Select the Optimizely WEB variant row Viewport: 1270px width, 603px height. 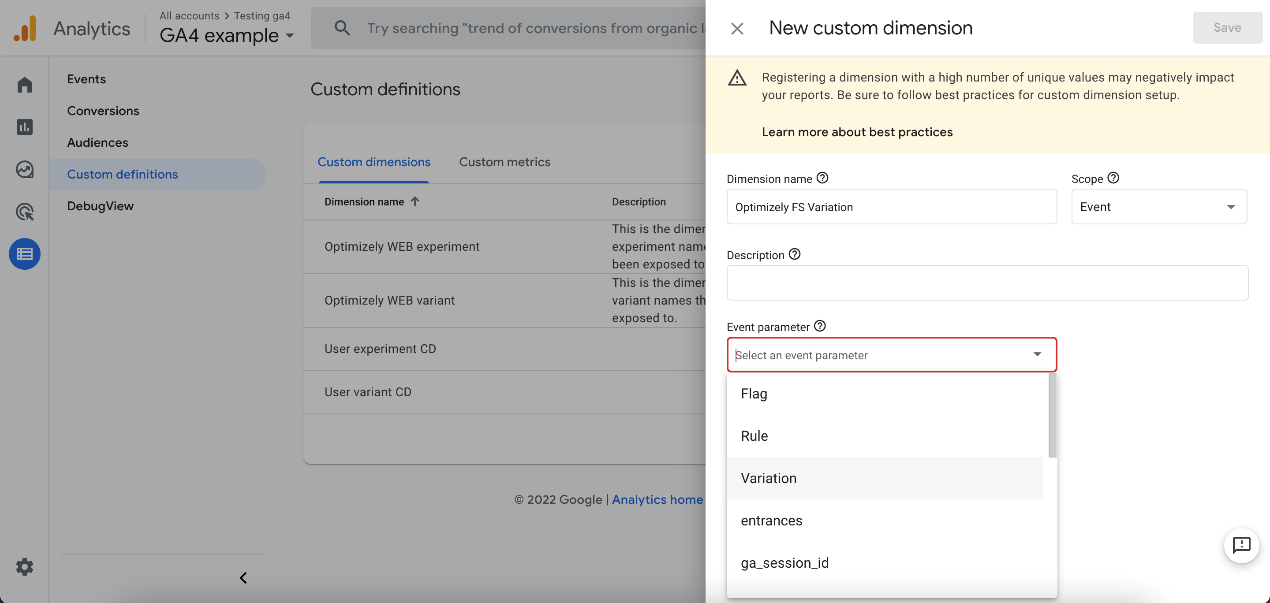[505, 301]
